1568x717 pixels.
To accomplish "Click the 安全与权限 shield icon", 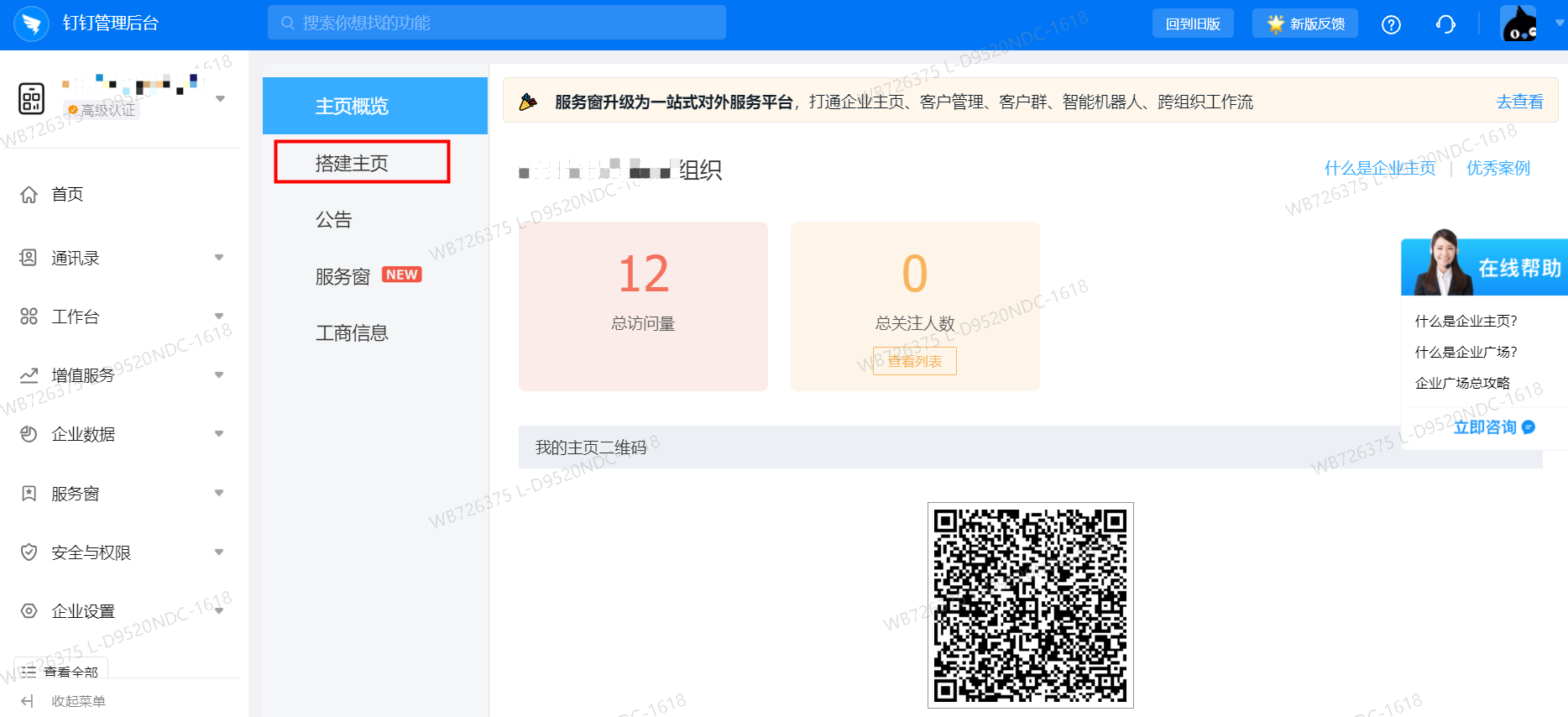I will point(29,552).
